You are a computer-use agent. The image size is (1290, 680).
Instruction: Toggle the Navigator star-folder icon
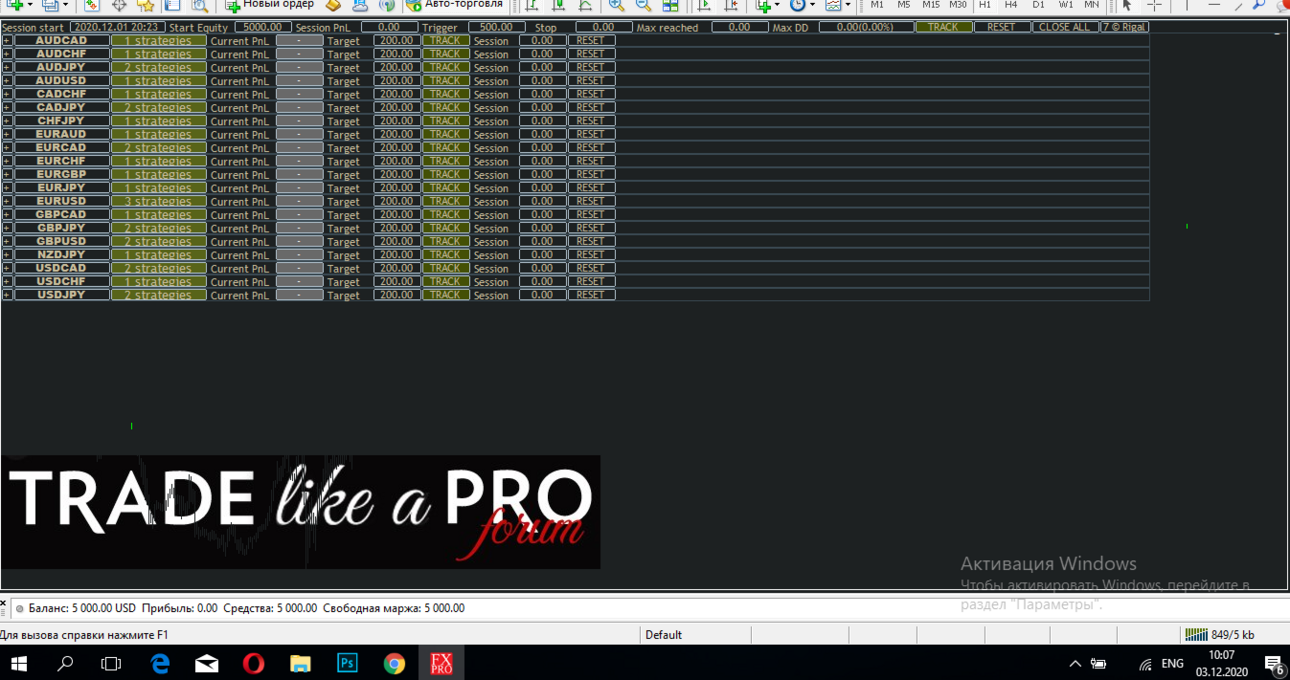(145, 5)
